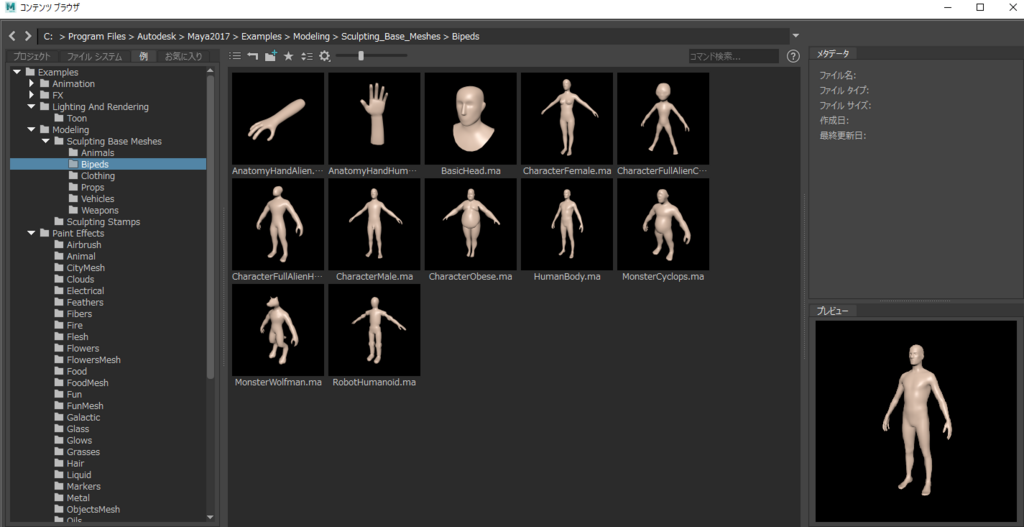The image size is (1024, 527).
Task: Select the Clothing folder in the tree
Action: [x=92, y=176]
